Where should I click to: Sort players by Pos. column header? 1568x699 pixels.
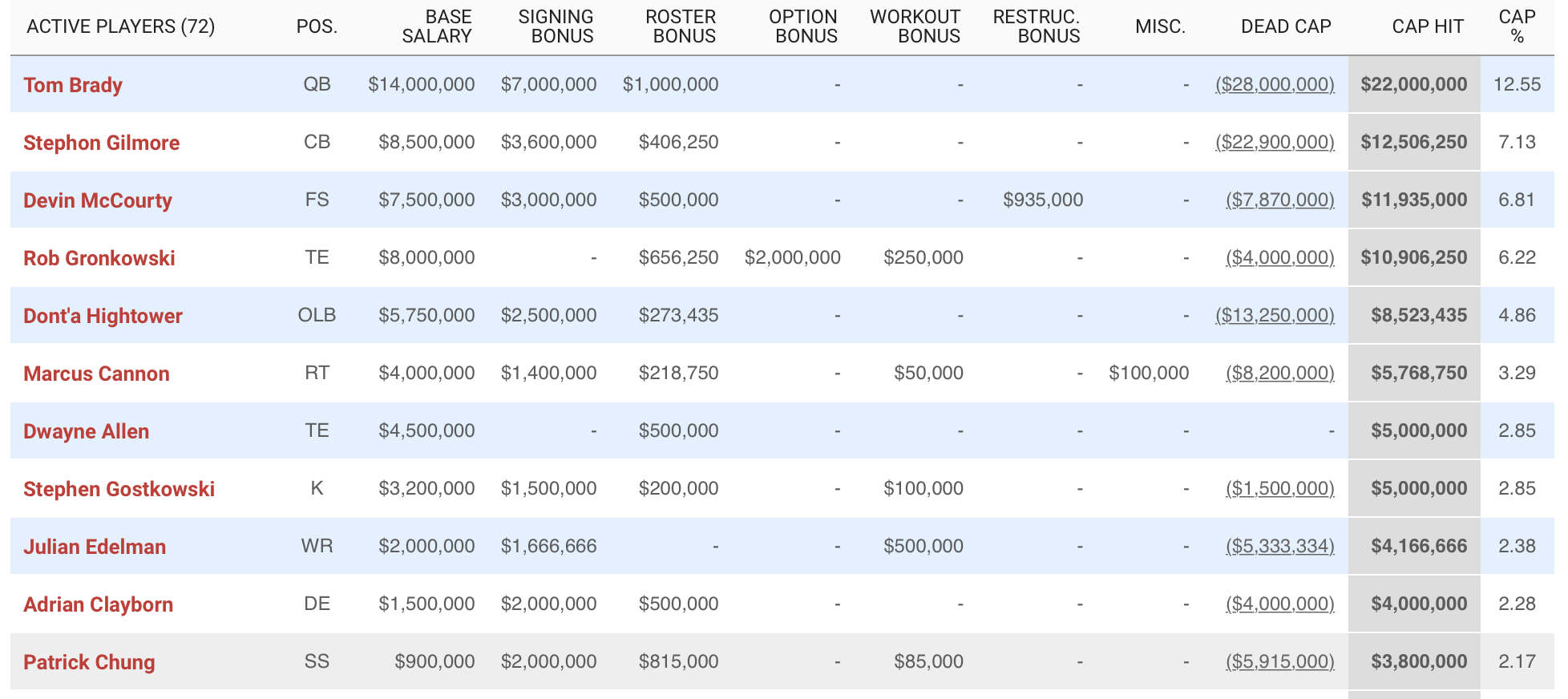pyautogui.click(x=317, y=26)
